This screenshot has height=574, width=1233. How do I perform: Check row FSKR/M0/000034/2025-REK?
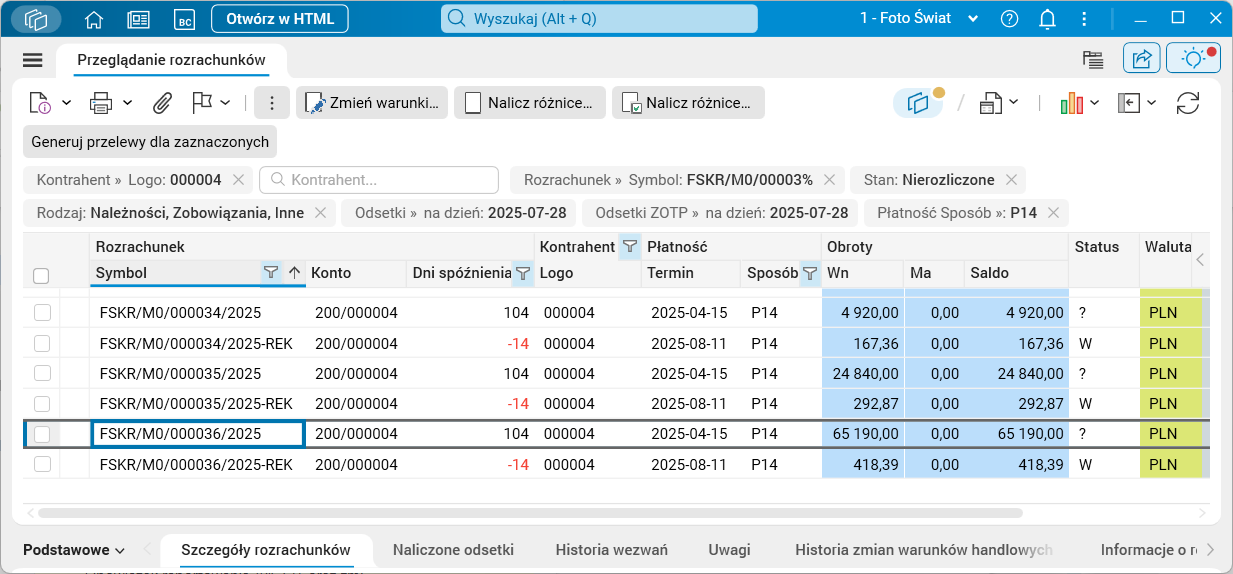pyautogui.click(x=41, y=343)
